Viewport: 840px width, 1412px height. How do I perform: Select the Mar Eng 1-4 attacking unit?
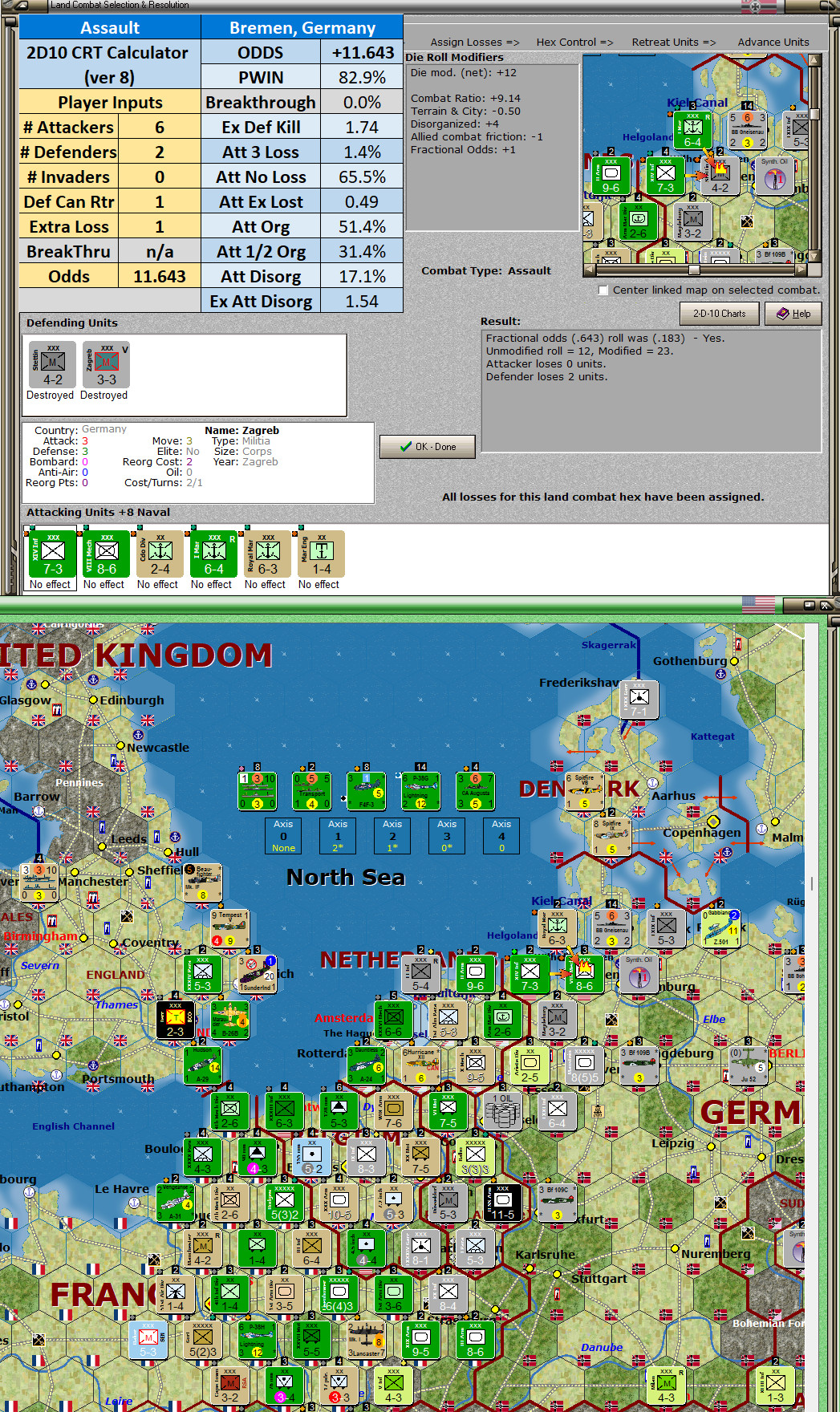point(322,554)
